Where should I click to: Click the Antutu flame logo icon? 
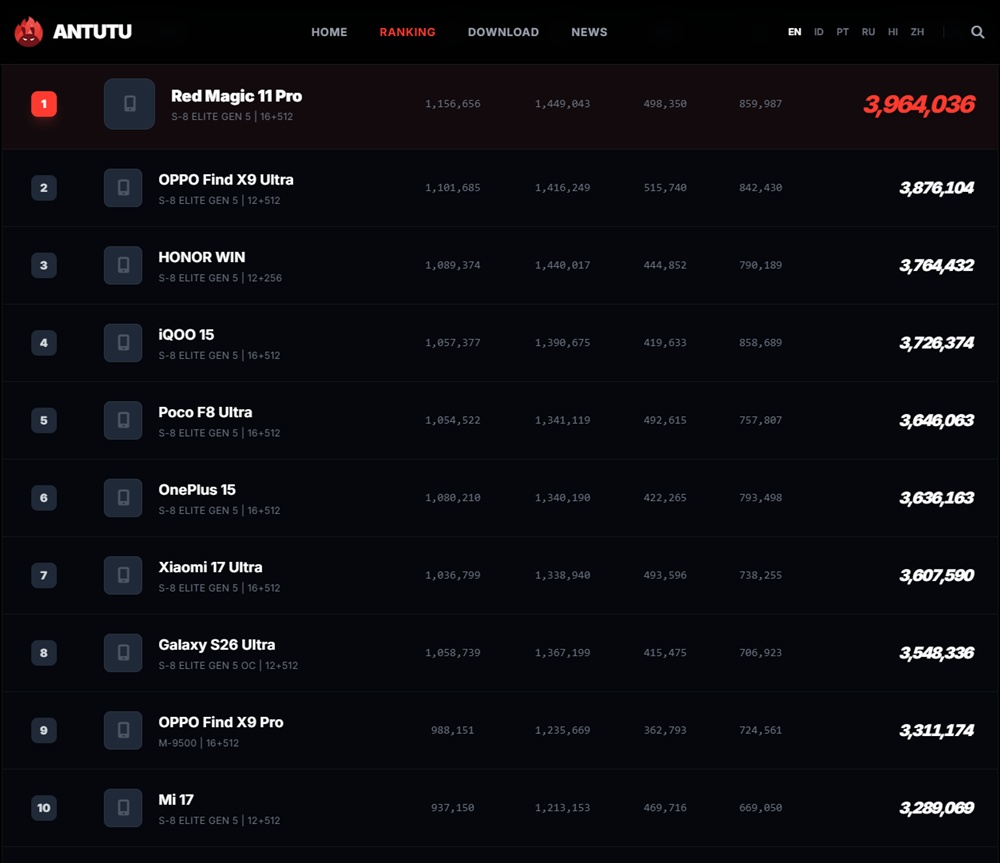point(28,31)
